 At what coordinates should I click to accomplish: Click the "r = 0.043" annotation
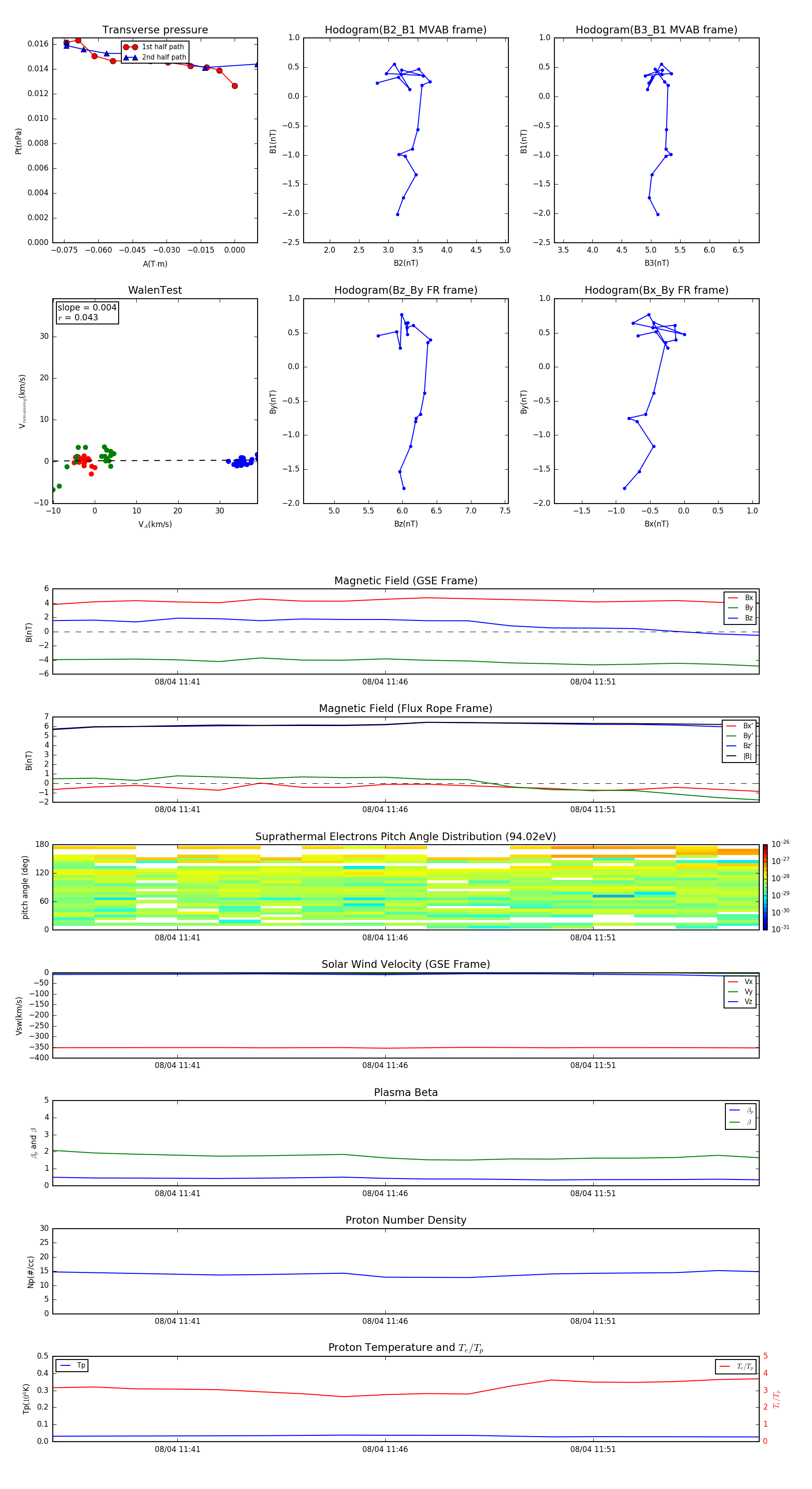[78, 317]
